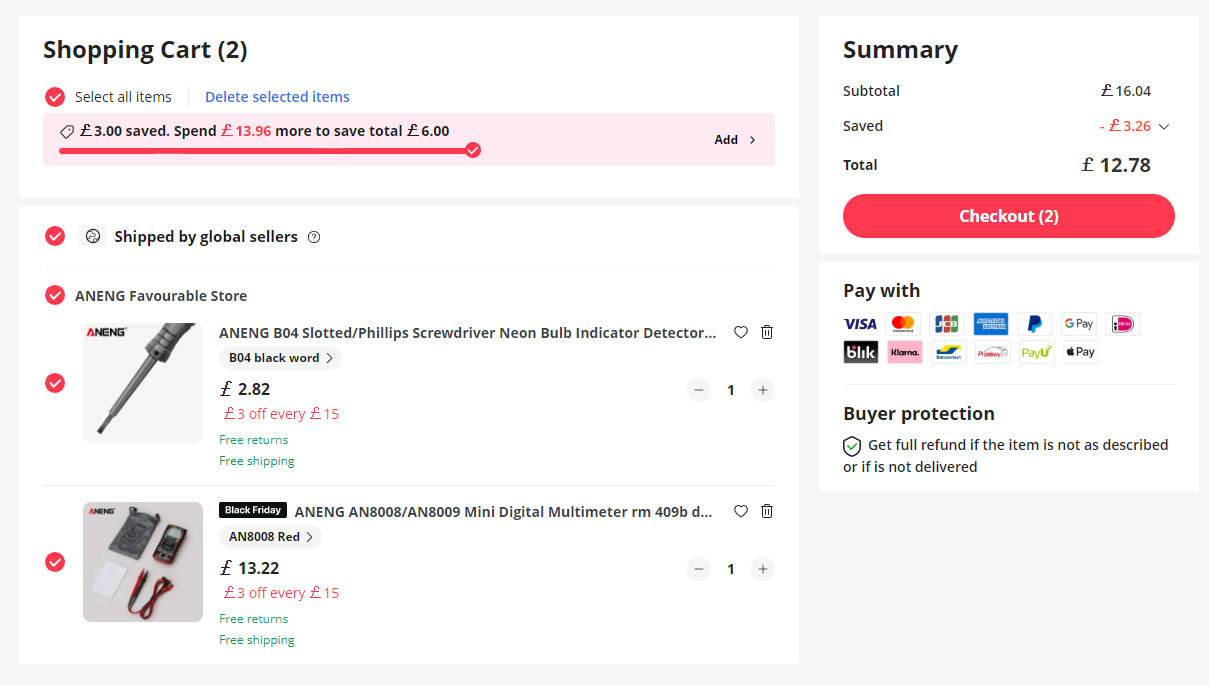Screen dimensions: 1209x685
Task: Click the heart icon for the multimeter
Action: 741,511
